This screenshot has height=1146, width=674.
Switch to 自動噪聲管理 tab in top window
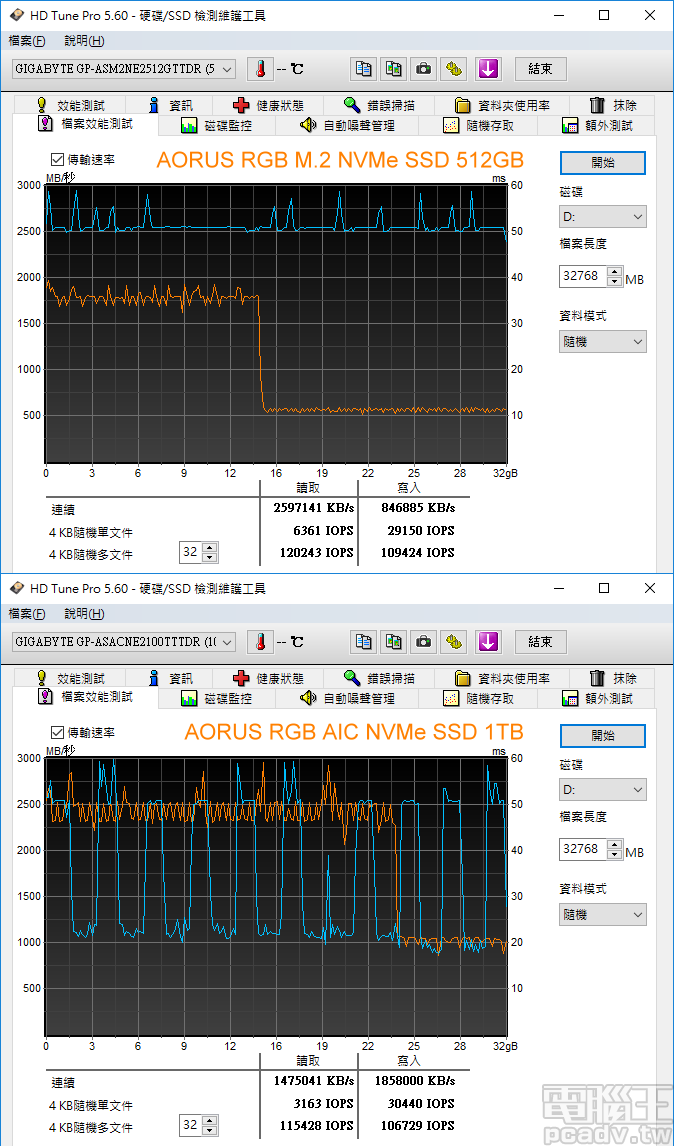tap(348, 126)
